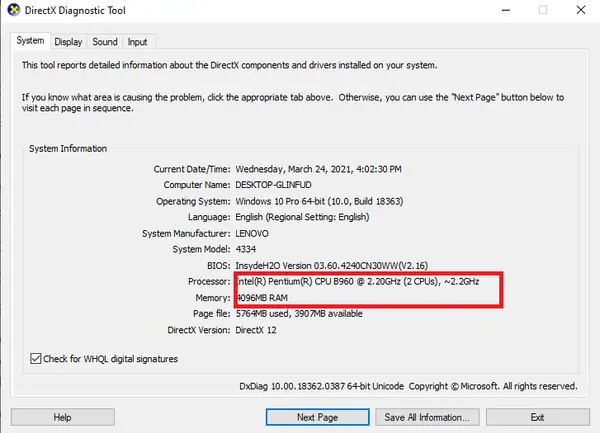Screen dimensions: 600x433
Task: Click the English regional setting language value
Action: point(302,217)
